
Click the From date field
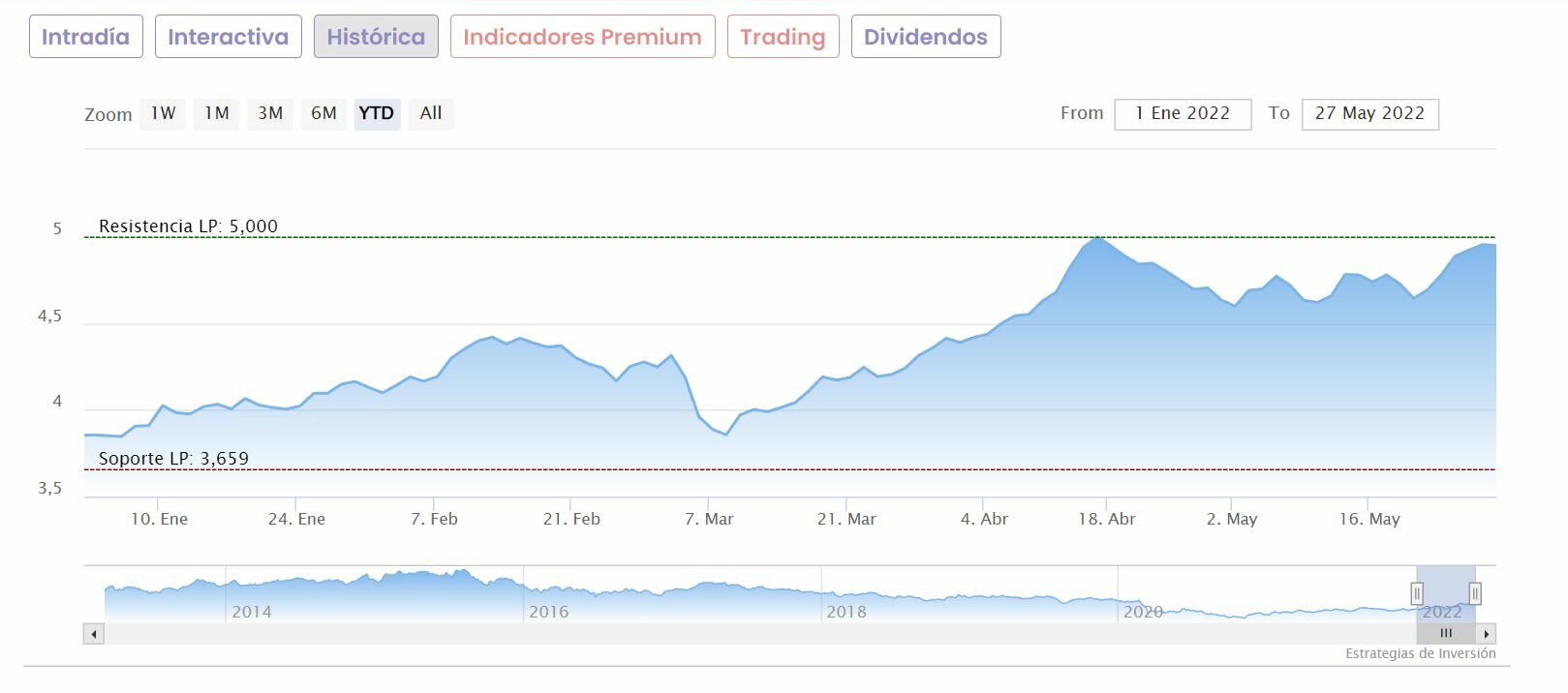click(1183, 113)
